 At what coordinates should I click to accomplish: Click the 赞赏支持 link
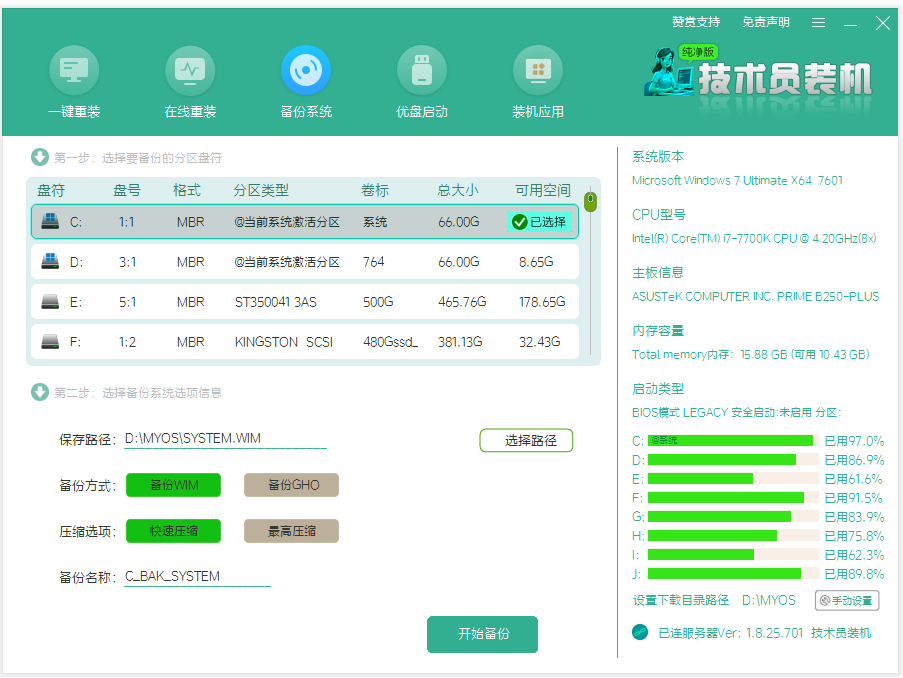tap(696, 22)
